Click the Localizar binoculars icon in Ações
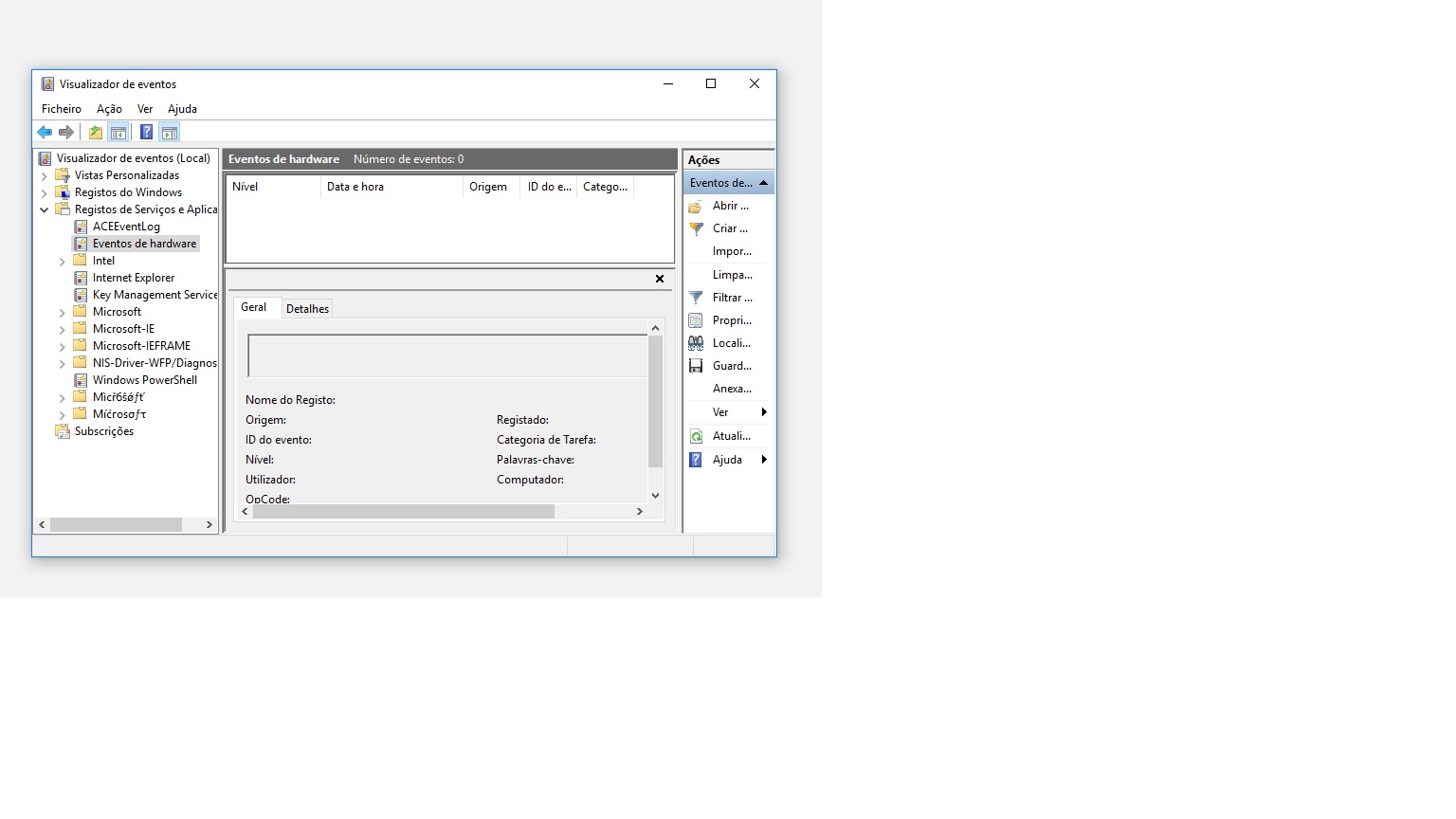Screen dimensions: 1456x819 coord(696,343)
